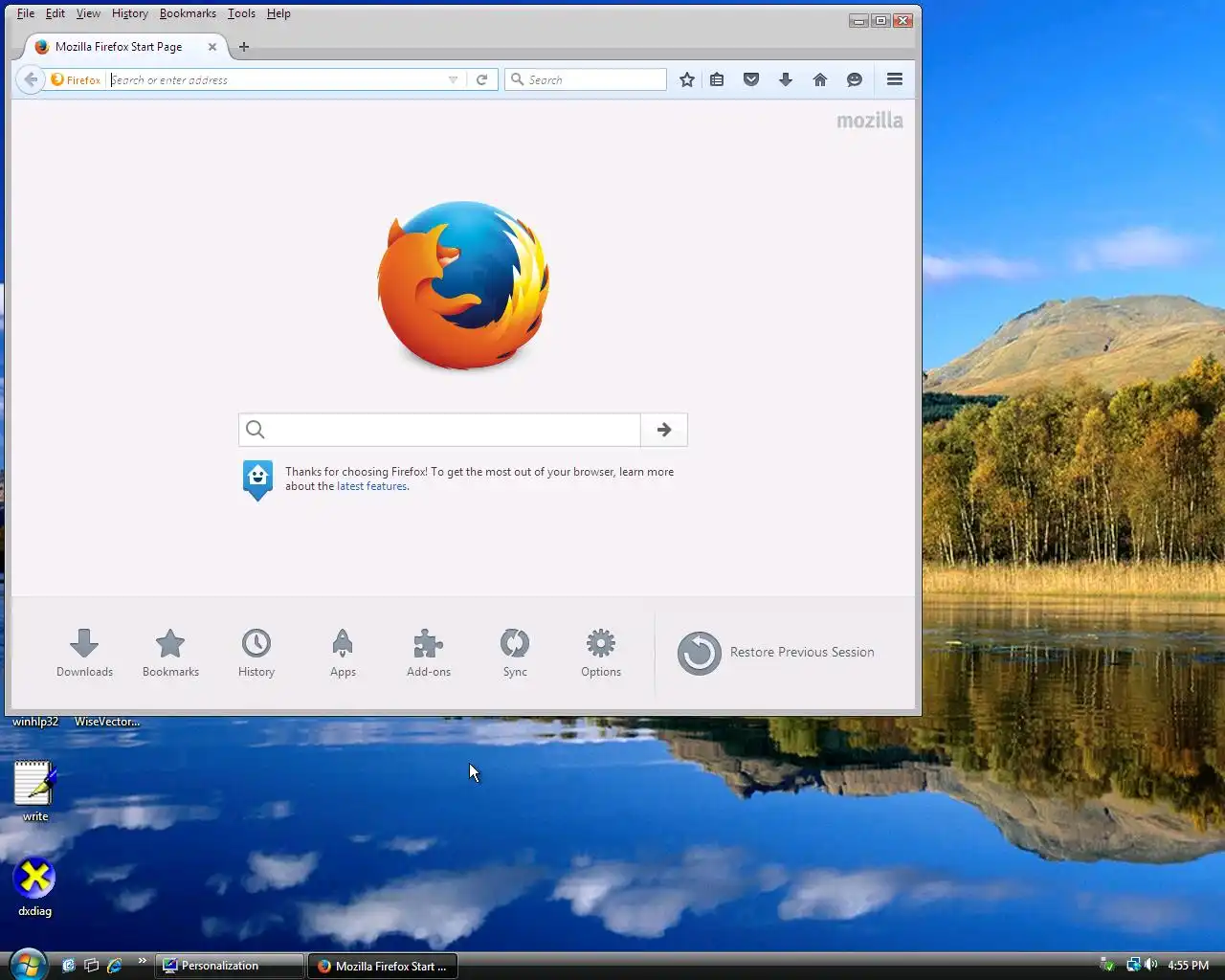Bookmark this page with the star icon
Viewport: 1225px width, 980px height.
(687, 79)
